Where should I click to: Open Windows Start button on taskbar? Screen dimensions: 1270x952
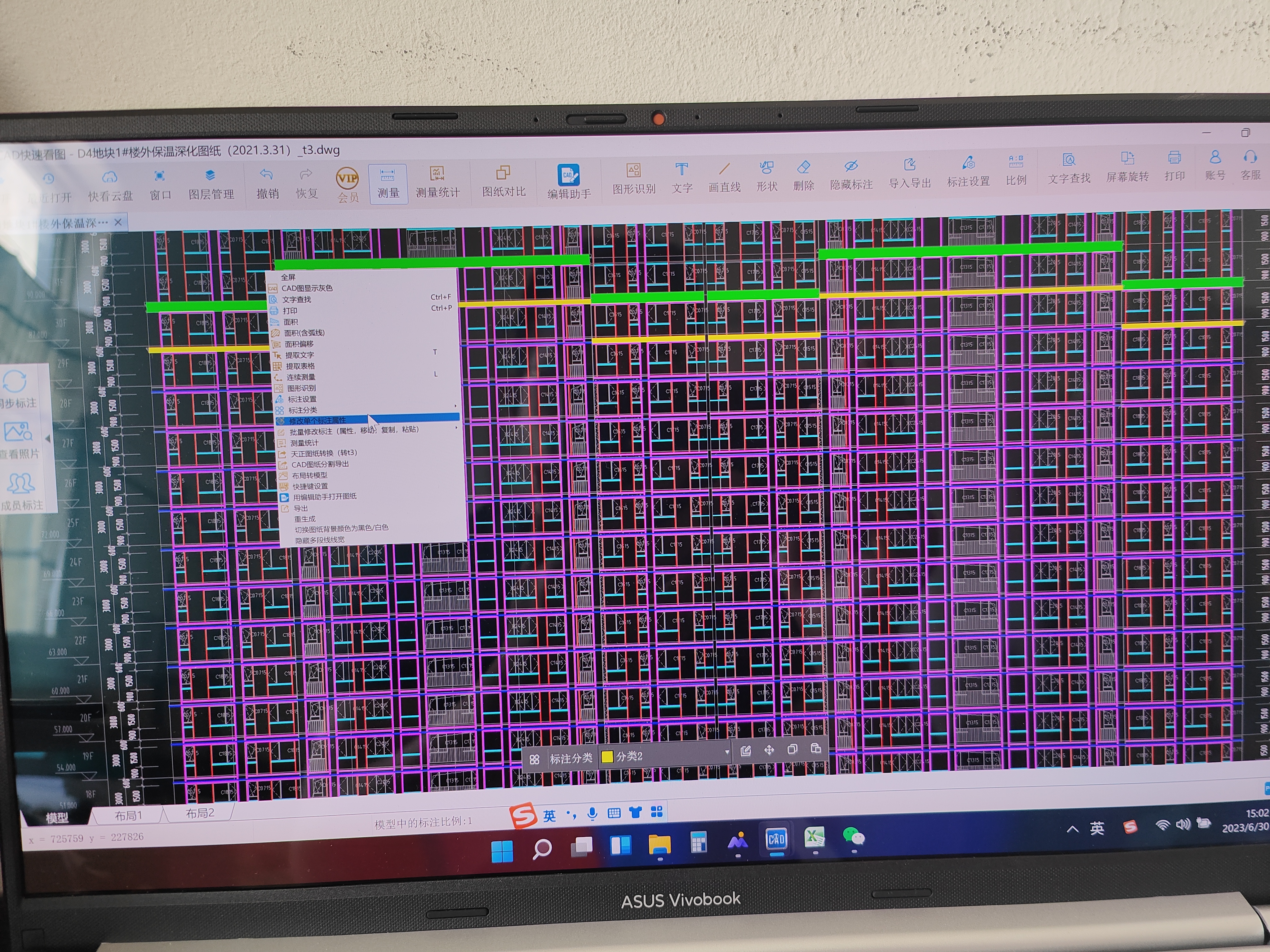tap(502, 852)
